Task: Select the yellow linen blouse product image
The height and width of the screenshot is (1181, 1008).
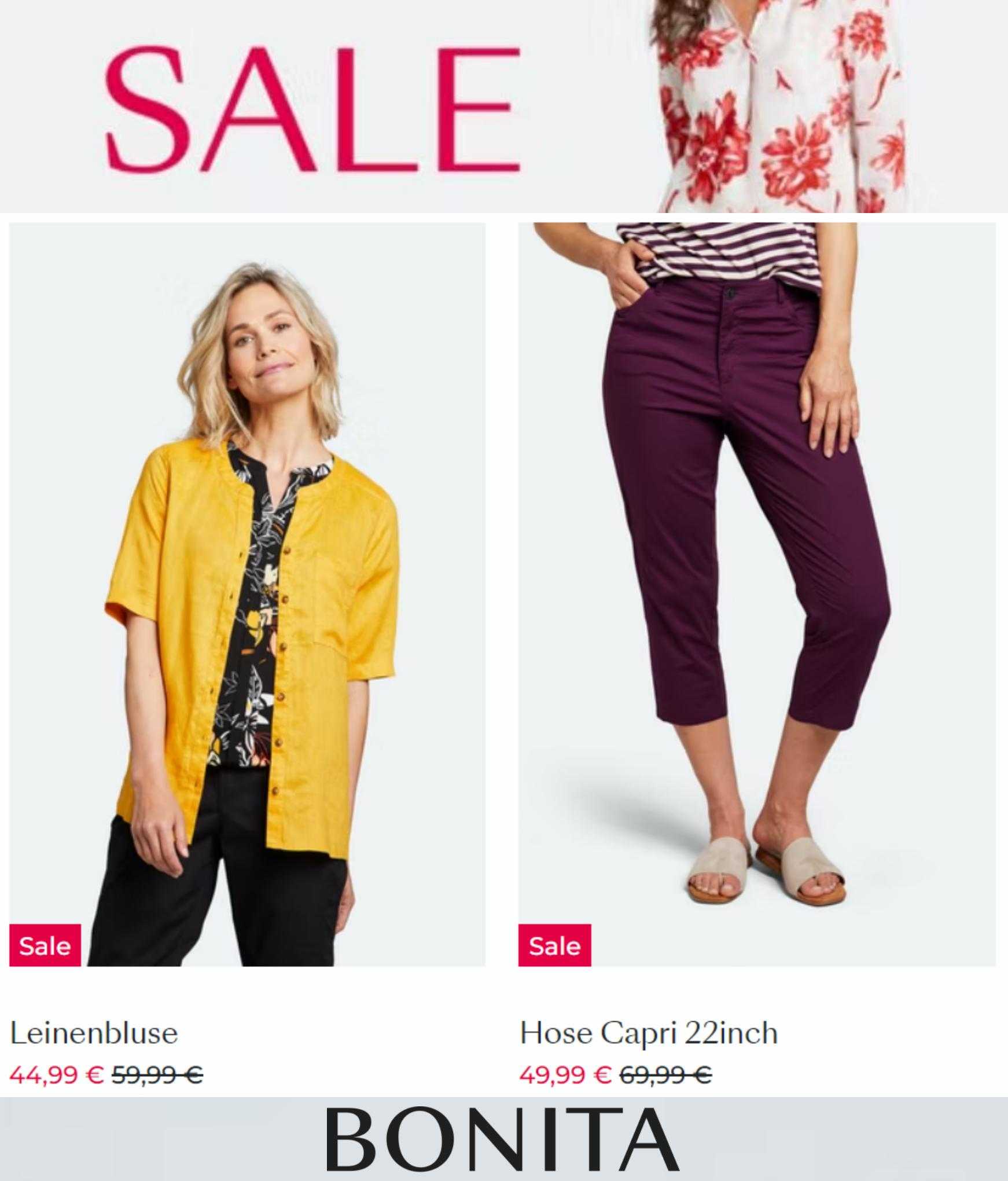Action: (x=247, y=595)
